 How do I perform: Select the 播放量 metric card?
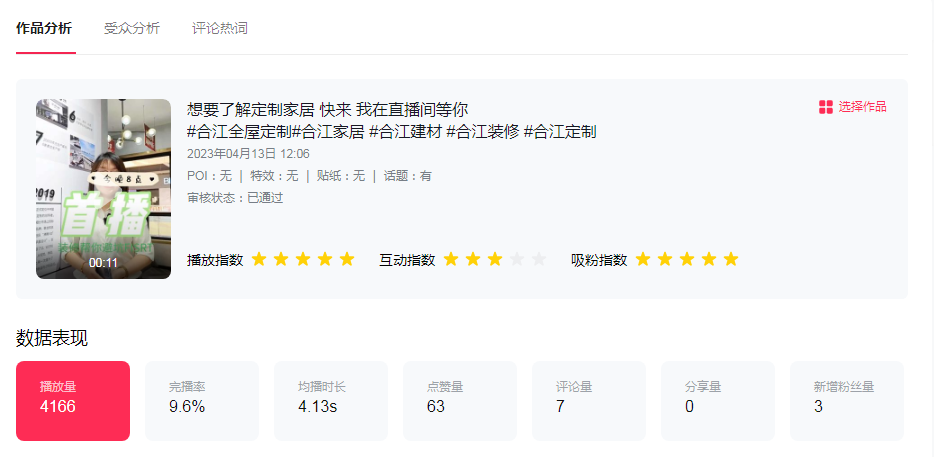pyautogui.click(x=73, y=400)
